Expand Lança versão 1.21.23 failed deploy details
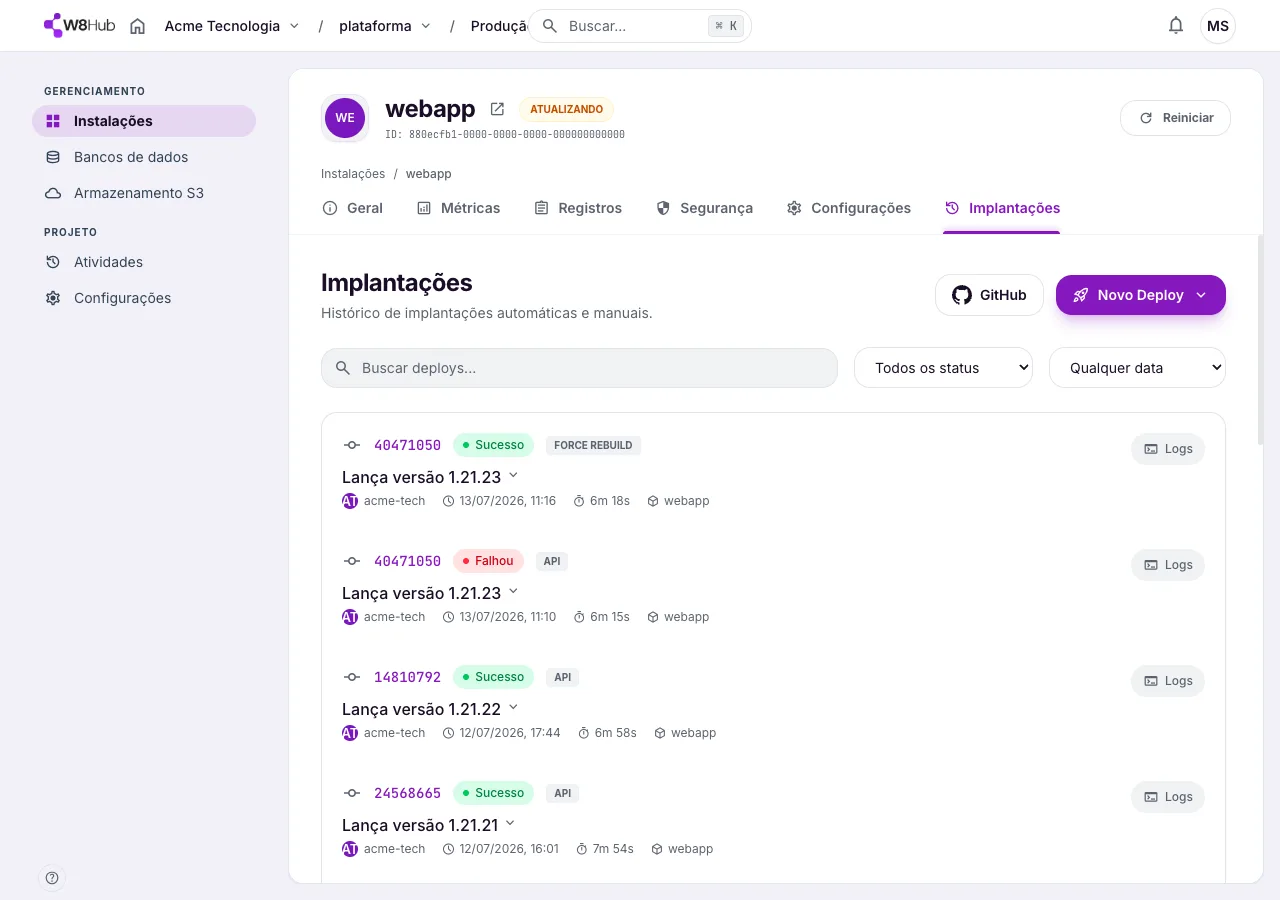Viewport: 1280px width, 900px height. [513, 591]
